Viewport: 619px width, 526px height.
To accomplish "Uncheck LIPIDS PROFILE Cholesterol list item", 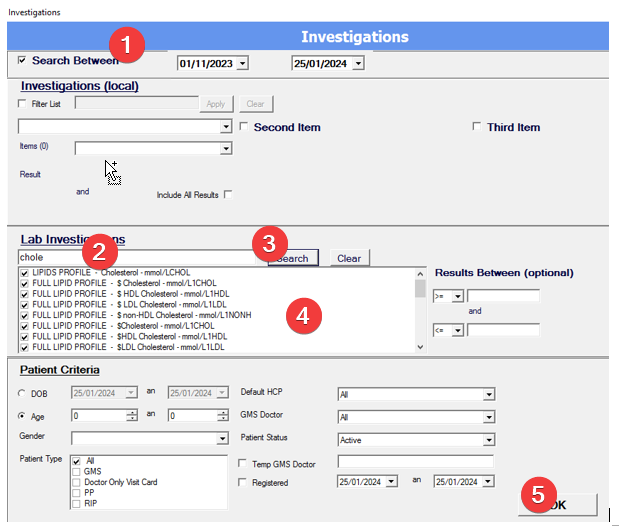I will tap(24, 273).
